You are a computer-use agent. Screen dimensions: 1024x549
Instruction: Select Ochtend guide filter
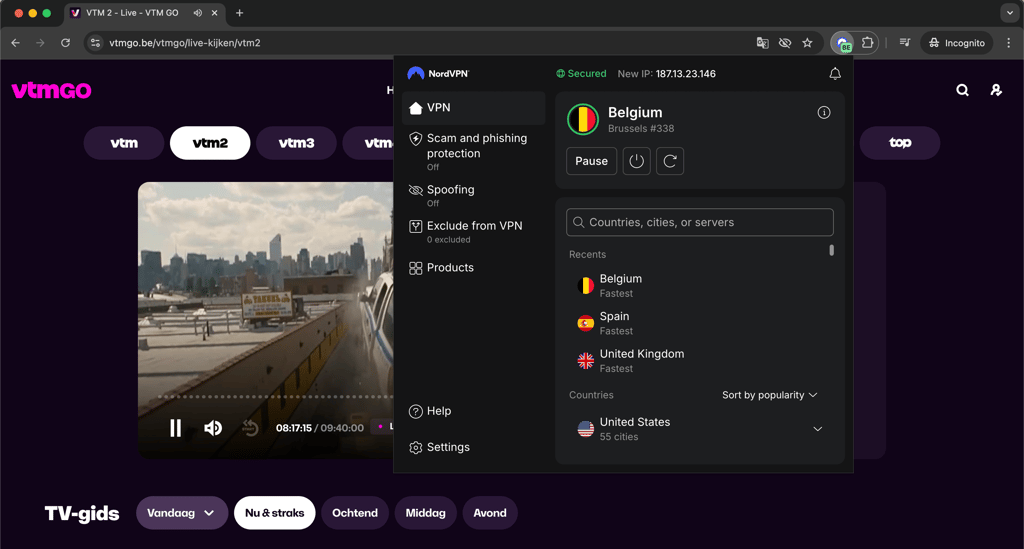tap(355, 513)
